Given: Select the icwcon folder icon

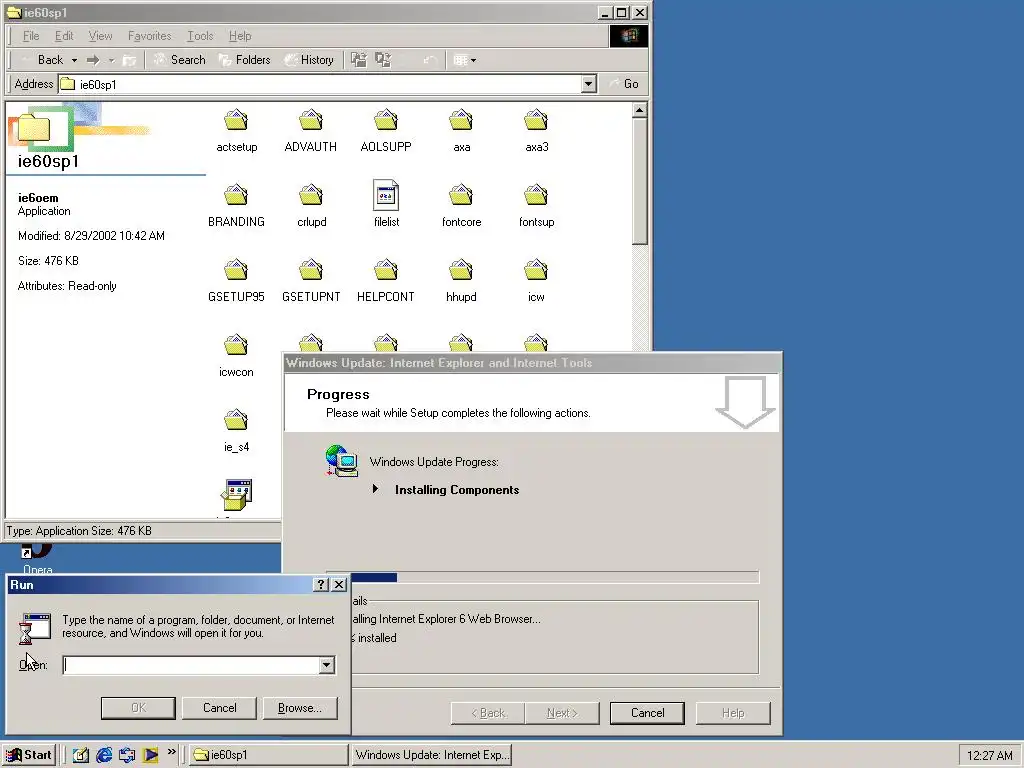Looking at the screenshot, I should point(236,345).
